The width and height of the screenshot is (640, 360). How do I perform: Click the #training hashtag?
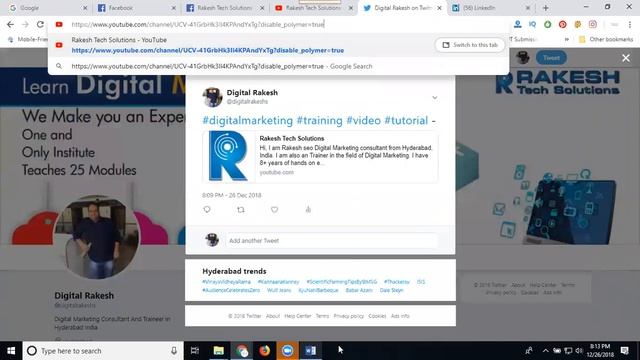coord(320,120)
